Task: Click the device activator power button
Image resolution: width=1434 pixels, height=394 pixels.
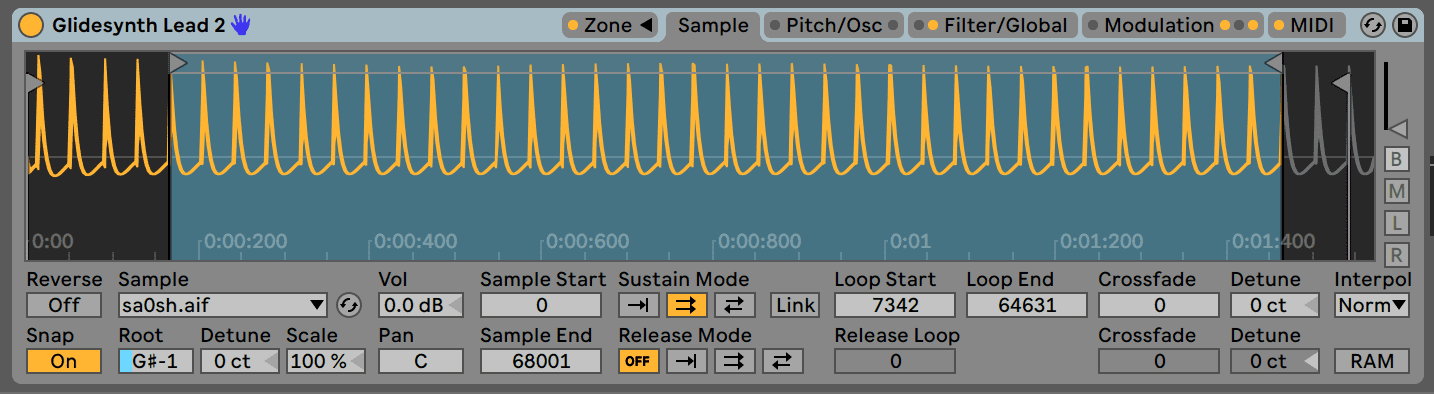Action: (32, 25)
